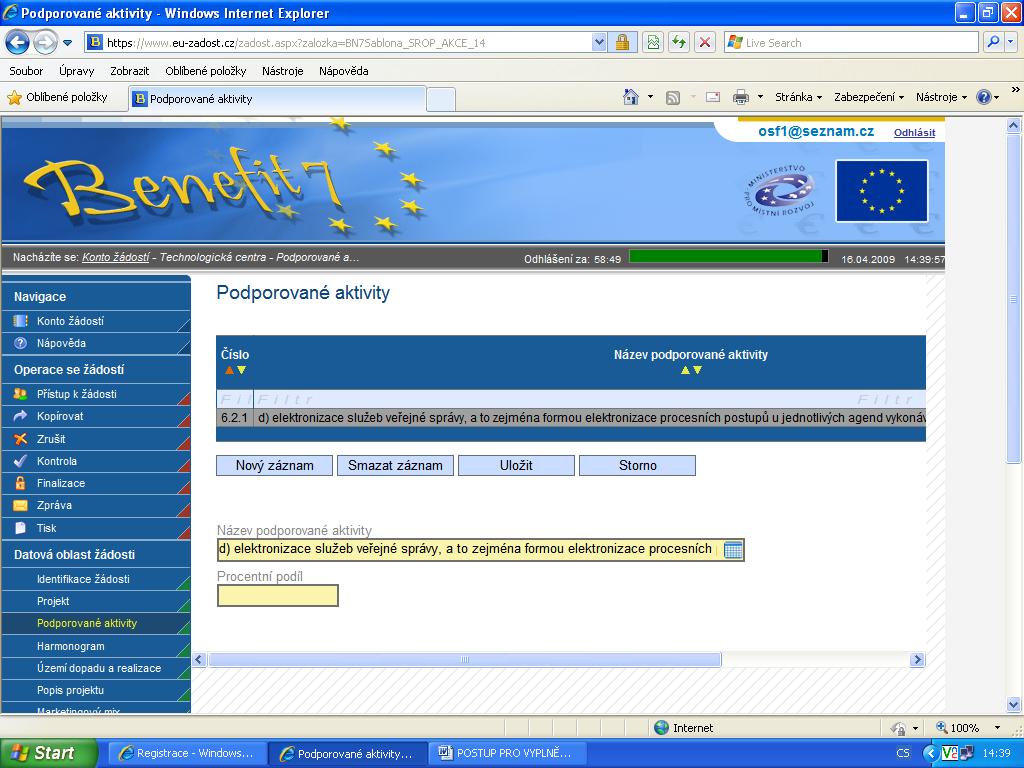The height and width of the screenshot is (768, 1024).
Task: Click the Uložit button
Action: (516, 466)
